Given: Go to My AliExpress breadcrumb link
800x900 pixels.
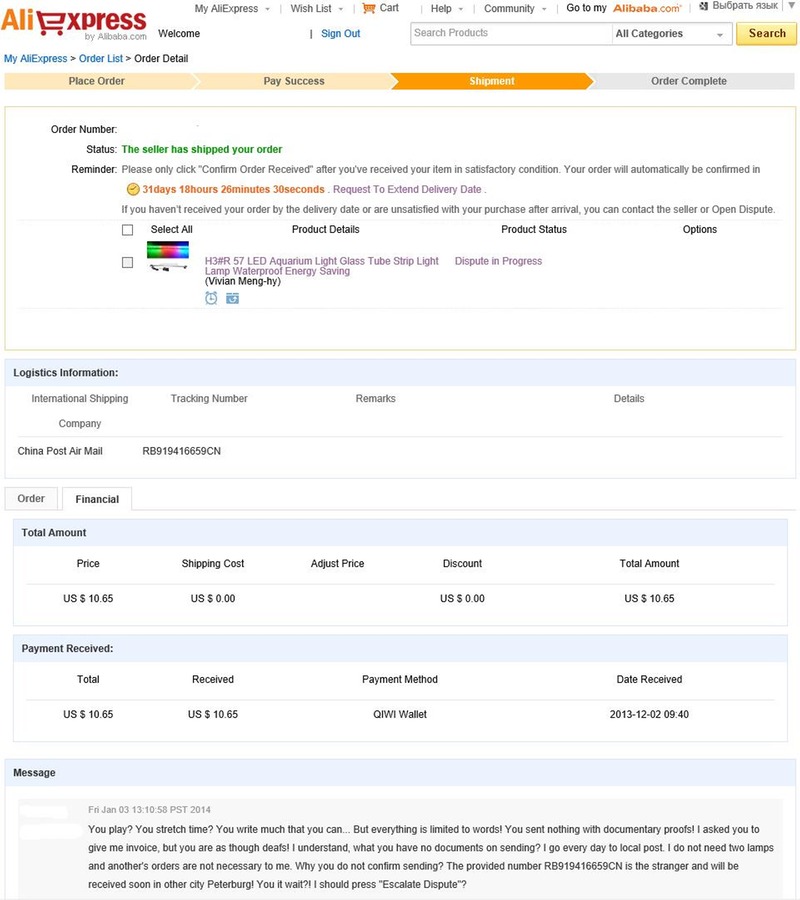Looking at the screenshot, I should [36, 59].
